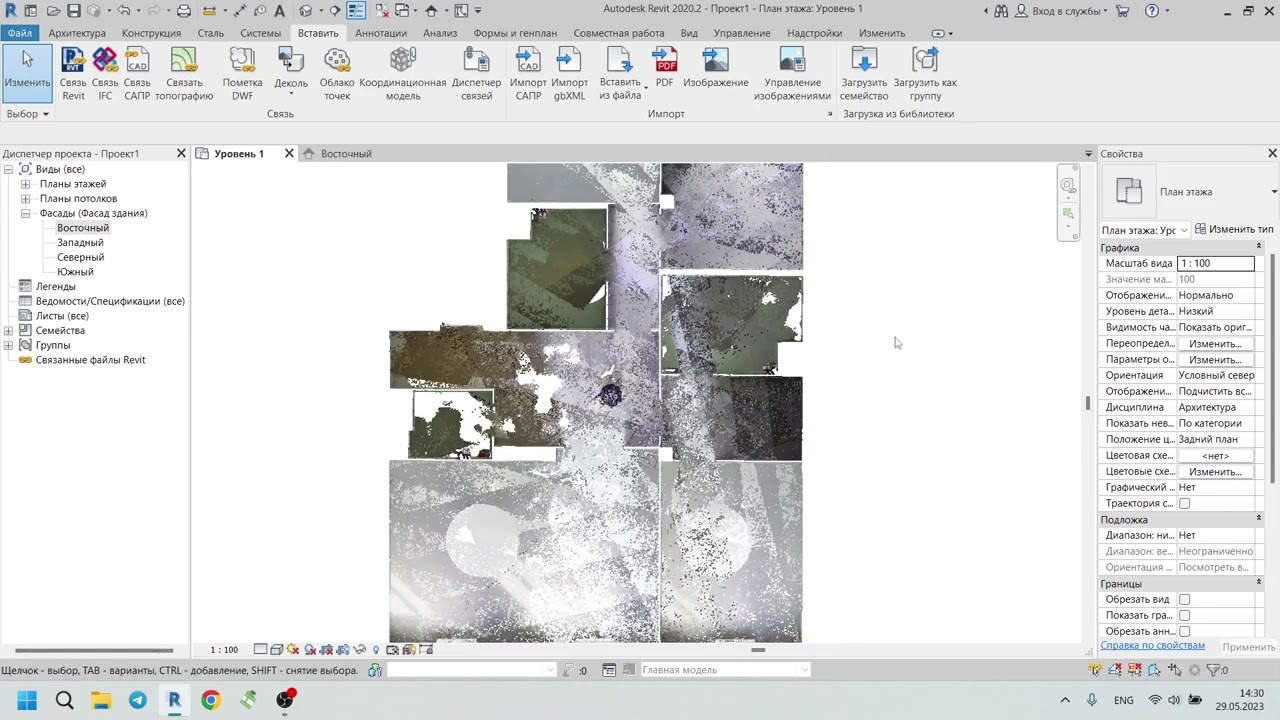Click the Масштаб вида 1 : 100 field
Screen dimensions: 1280x720
coord(1215,263)
